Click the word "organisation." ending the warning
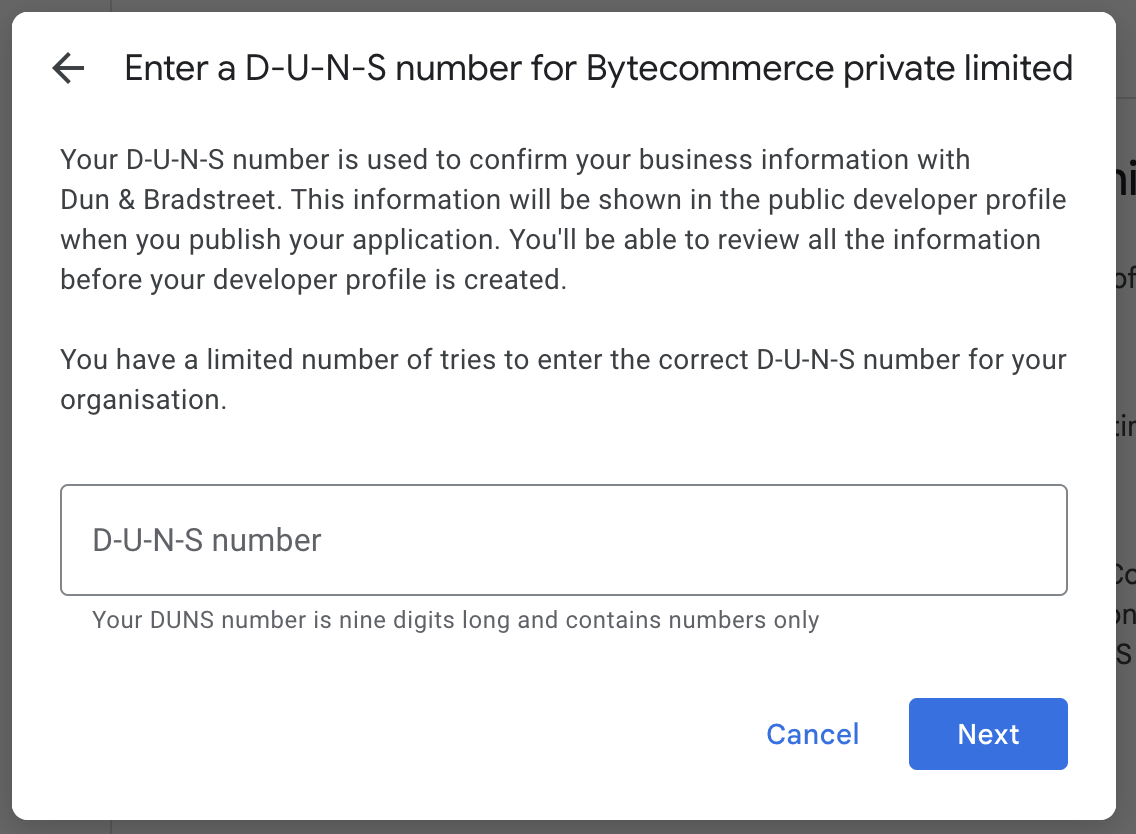Screen dimensions: 1136x834 [143, 400]
